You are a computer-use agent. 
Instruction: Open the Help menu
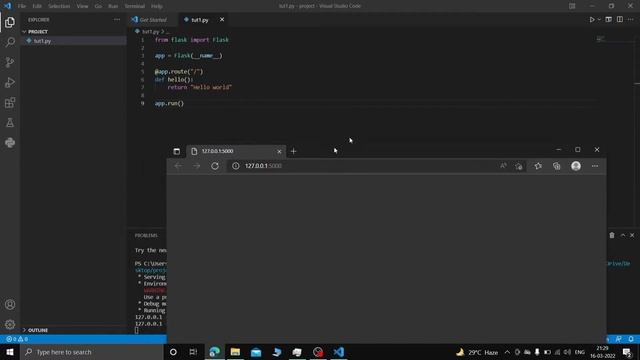[x=157, y=6]
